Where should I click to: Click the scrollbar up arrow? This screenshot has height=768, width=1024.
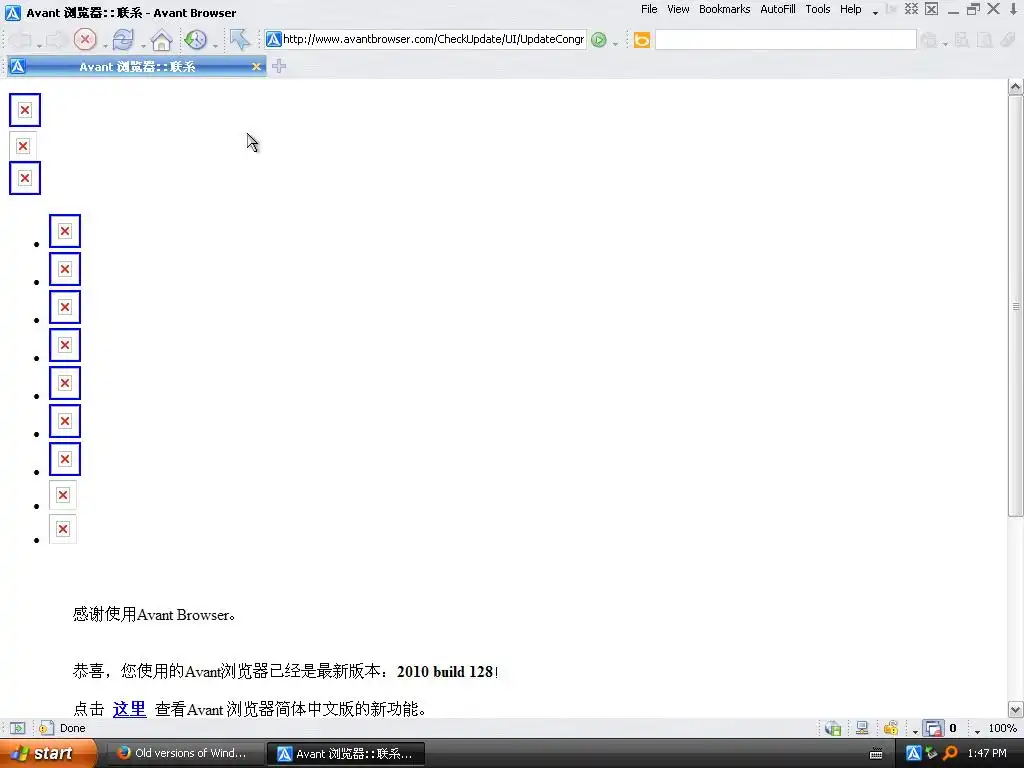click(x=1016, y=87)
